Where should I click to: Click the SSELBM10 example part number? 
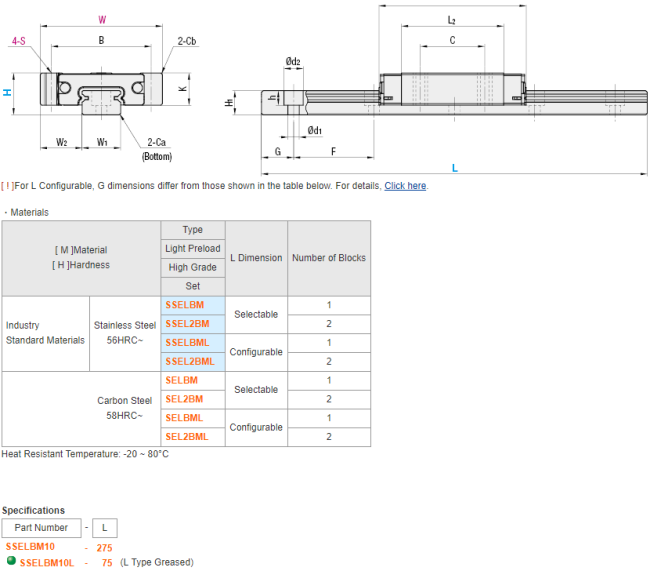point(30,547)
